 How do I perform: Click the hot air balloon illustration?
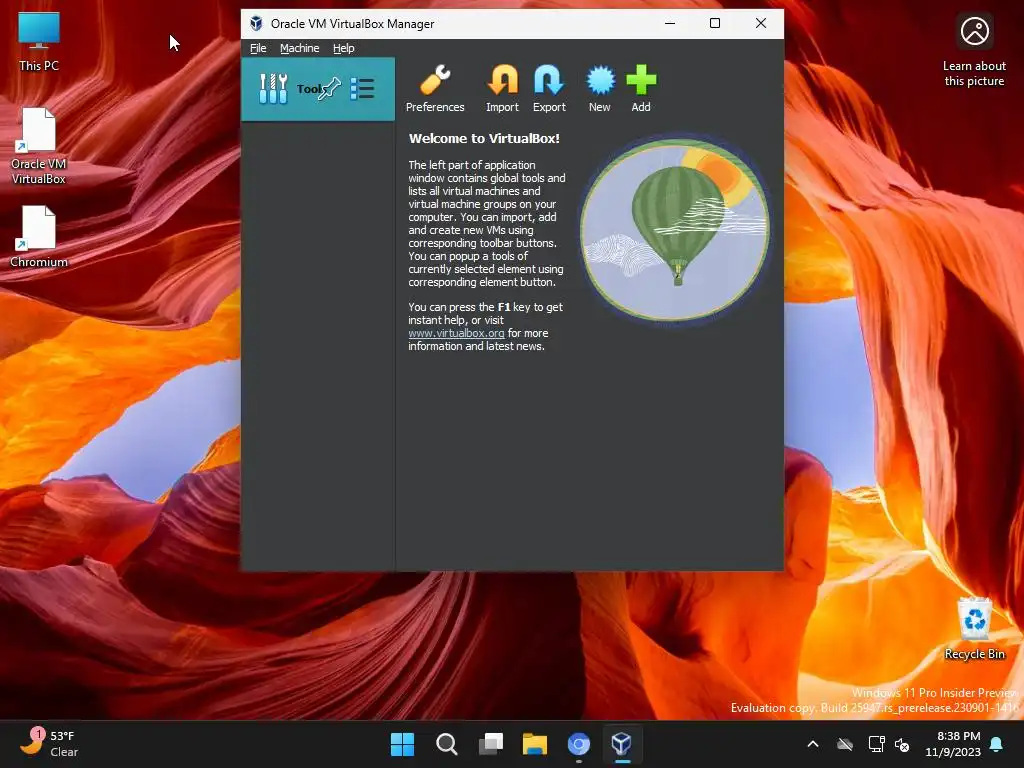pyautogui.click(x=675, y=230)
